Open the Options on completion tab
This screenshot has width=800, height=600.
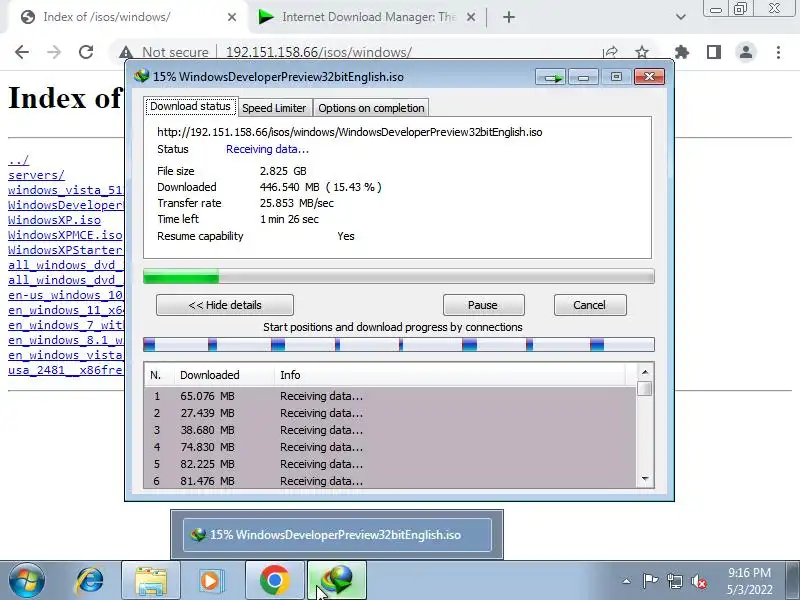371,108
